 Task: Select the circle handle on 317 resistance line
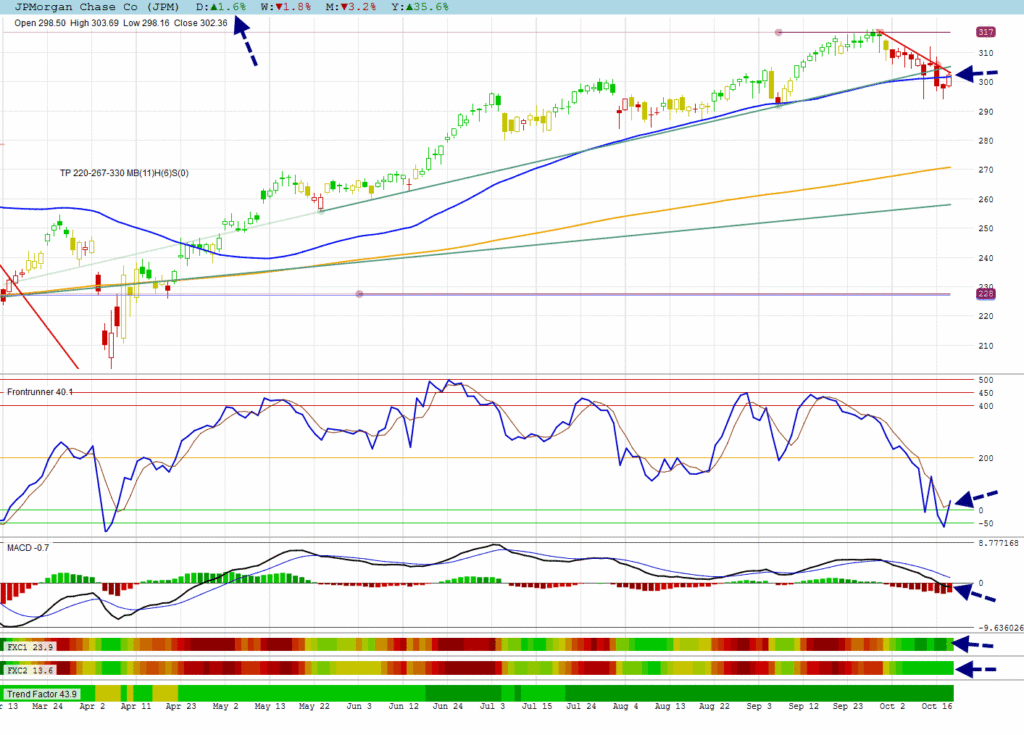[779, 33]
